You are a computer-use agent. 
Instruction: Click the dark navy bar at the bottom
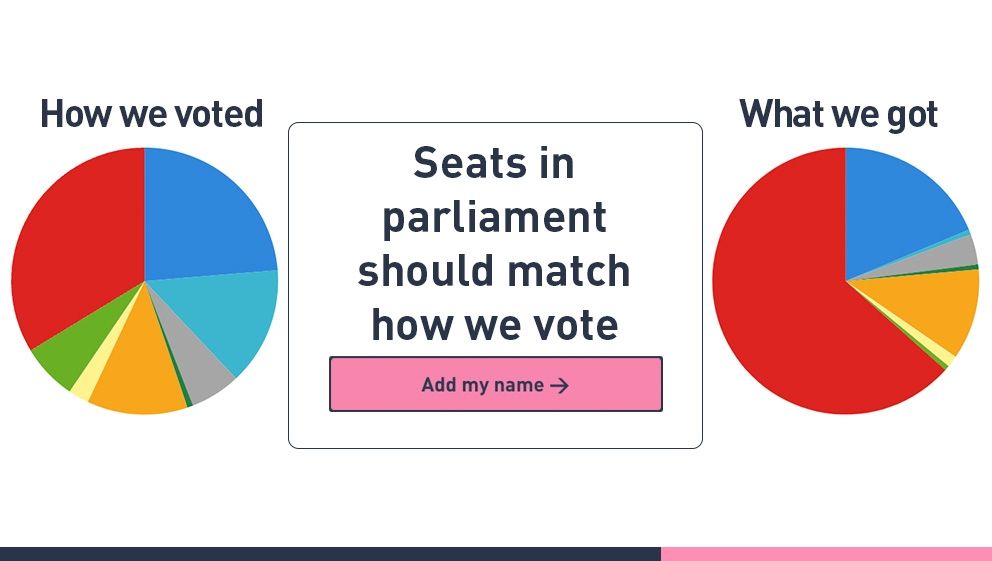[x=330, y=554]
